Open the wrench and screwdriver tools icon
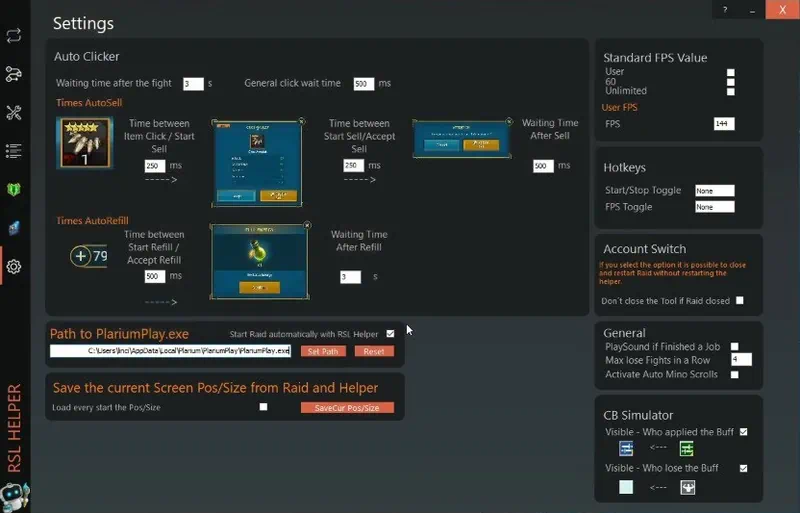The image size is (800, 513). (14, 112)
